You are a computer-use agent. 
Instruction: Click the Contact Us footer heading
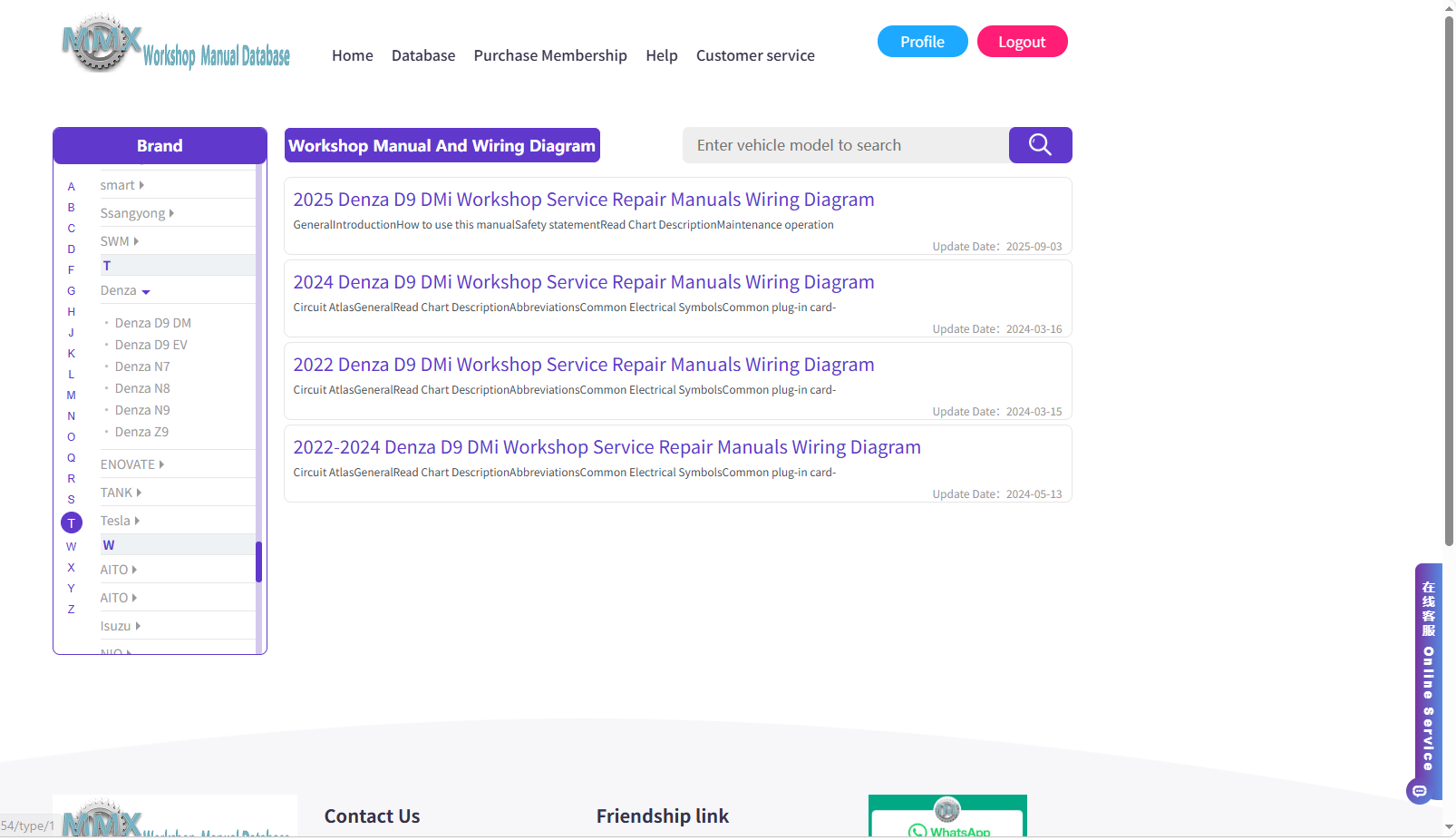click(373, 816)
